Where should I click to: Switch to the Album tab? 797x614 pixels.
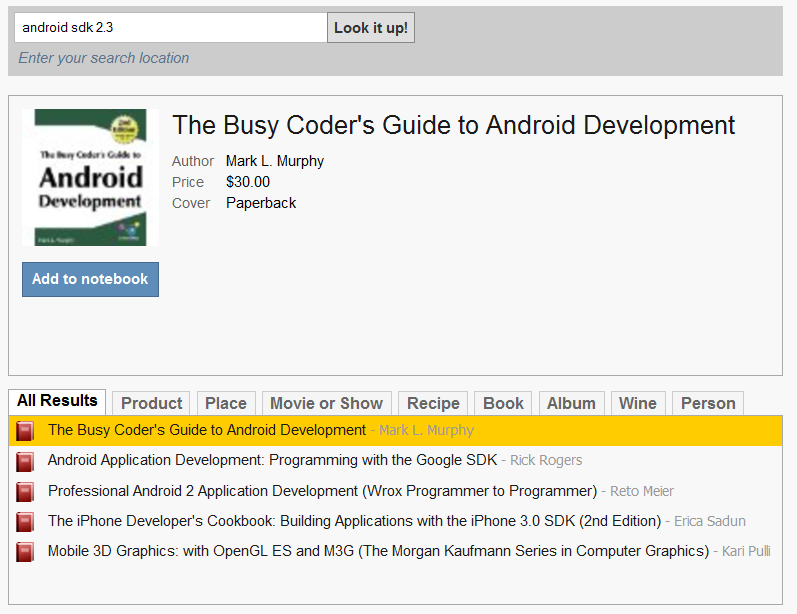pos(571,403)
